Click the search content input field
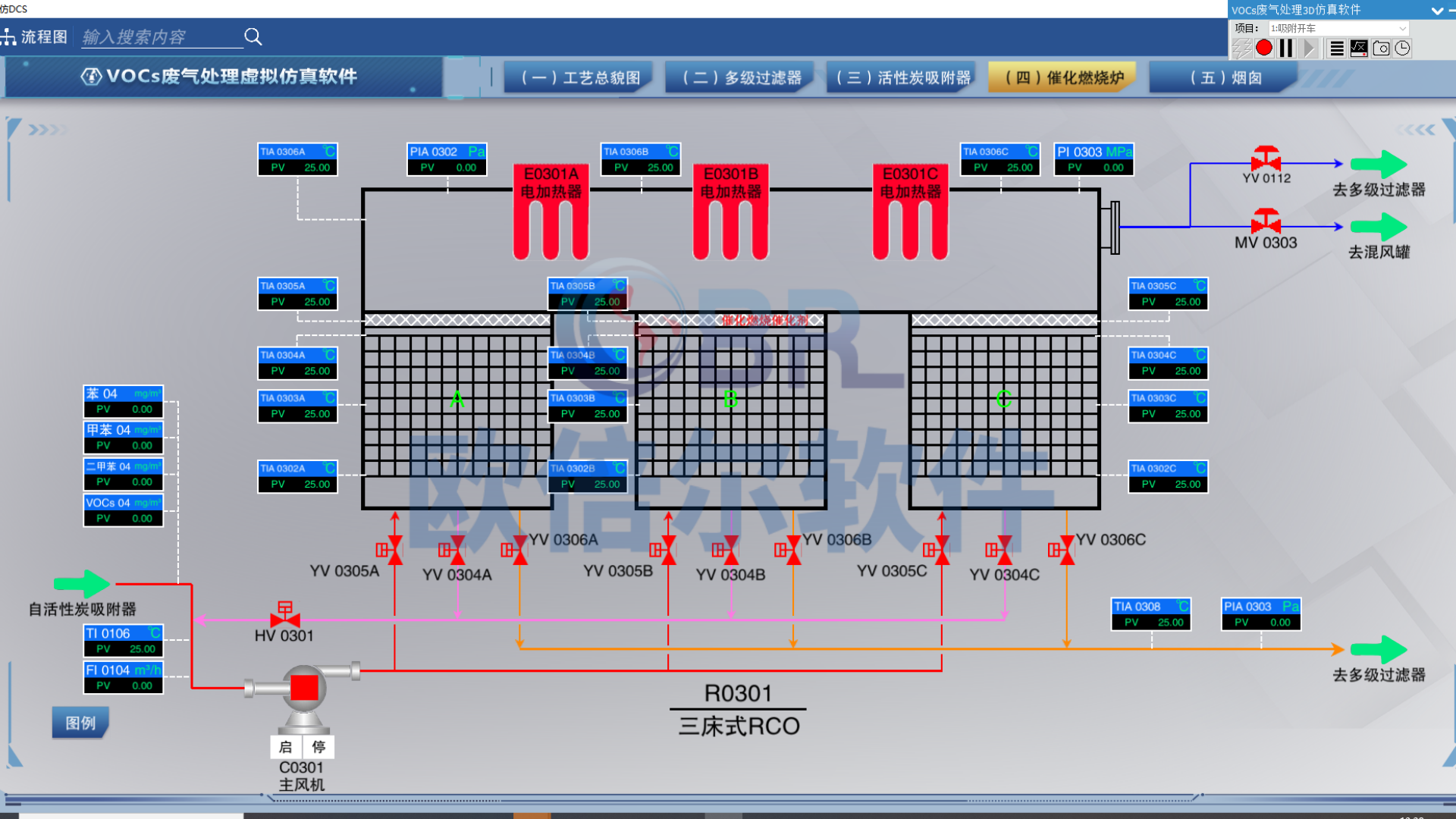This screenshot has width=1456, height=819. click(161, 37)
